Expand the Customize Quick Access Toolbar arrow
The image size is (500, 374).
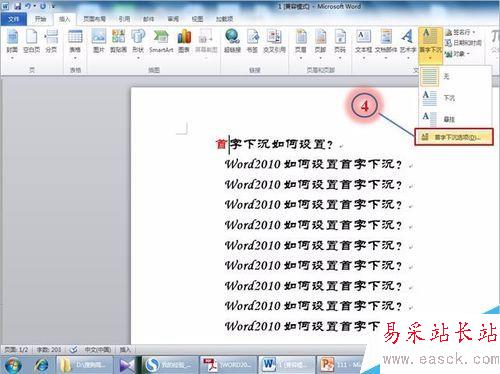tap(53, 6)
